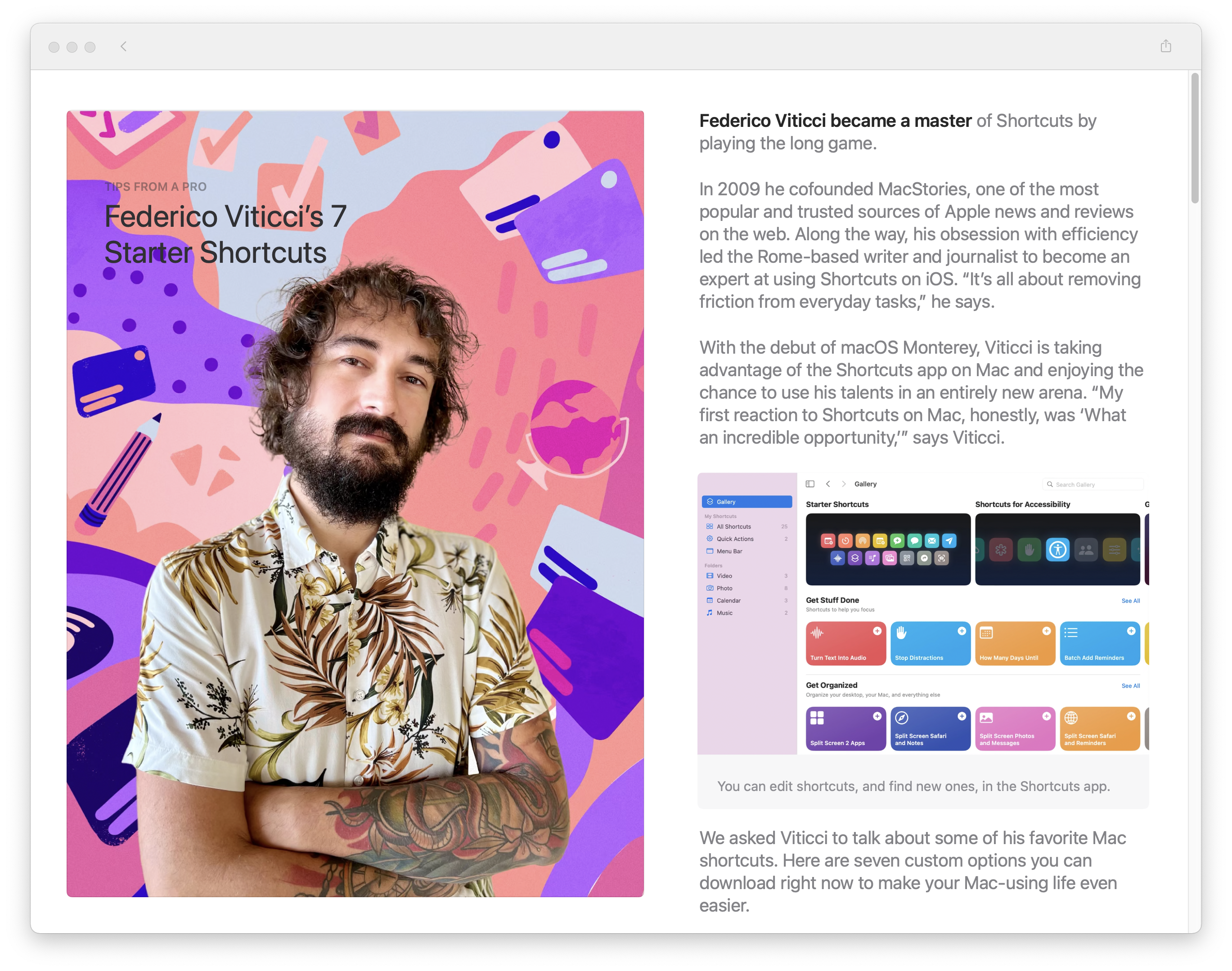
Task: Go back using the window's title bar chevron
Action: (123, 47)
